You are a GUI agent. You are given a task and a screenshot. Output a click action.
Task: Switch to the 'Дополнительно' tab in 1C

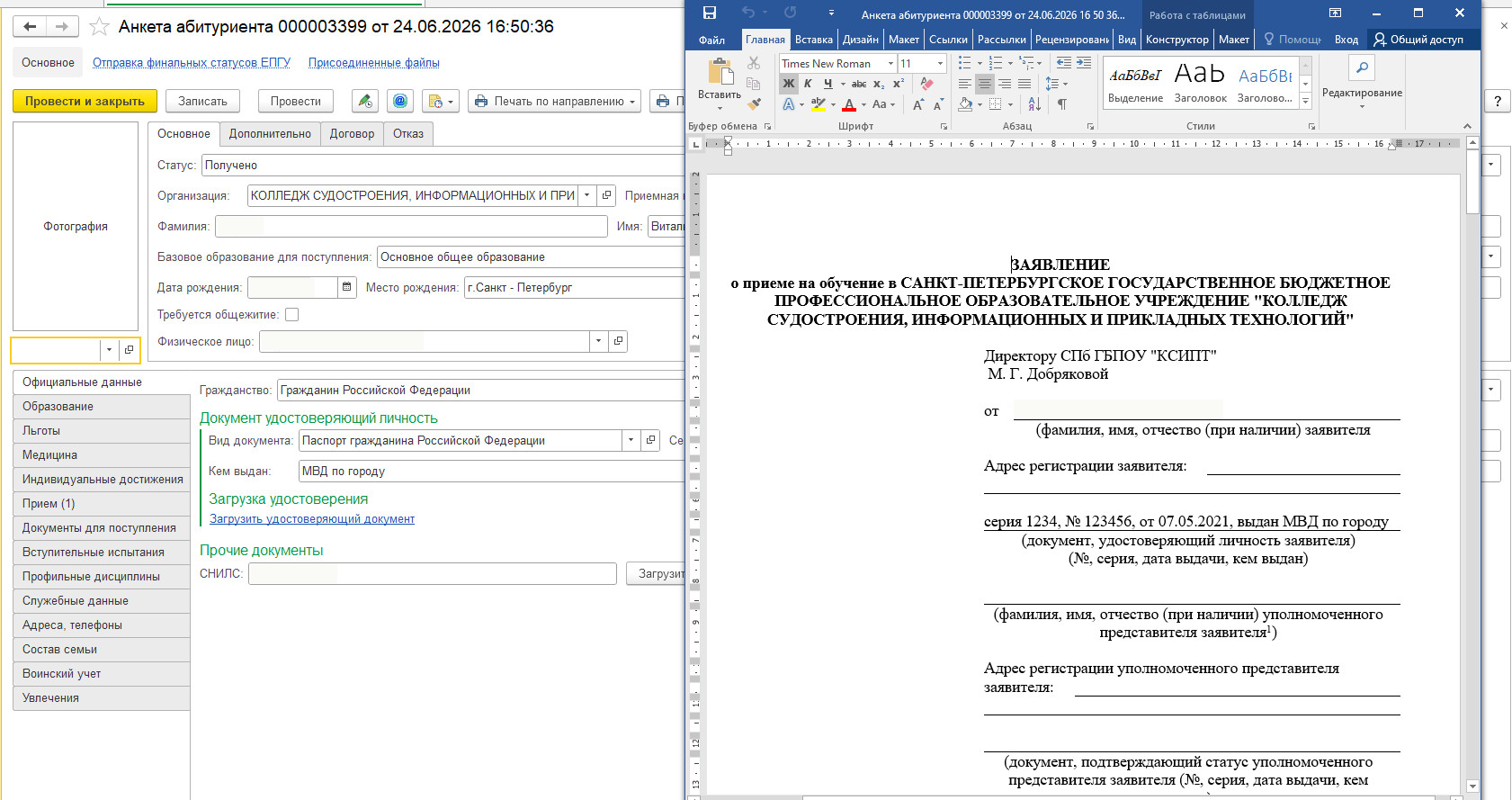click(x=270, y=134)
